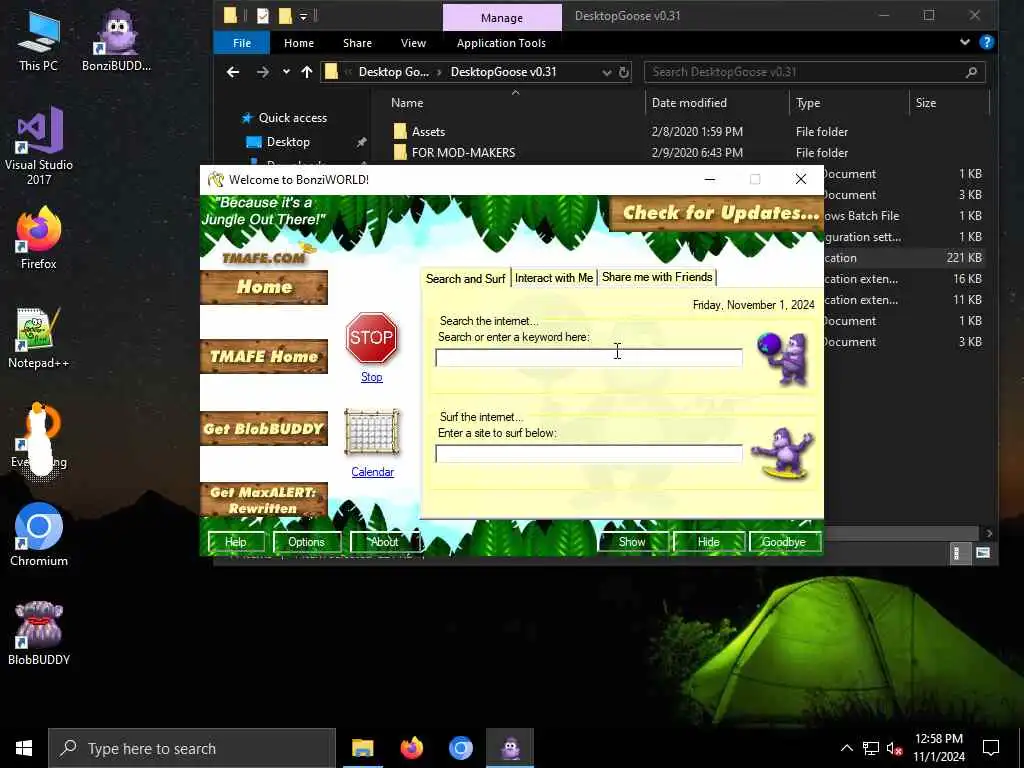This screenshot has width=1024, height=768.
Task: Click the red STOP sign icon
Action: (372, 338)
